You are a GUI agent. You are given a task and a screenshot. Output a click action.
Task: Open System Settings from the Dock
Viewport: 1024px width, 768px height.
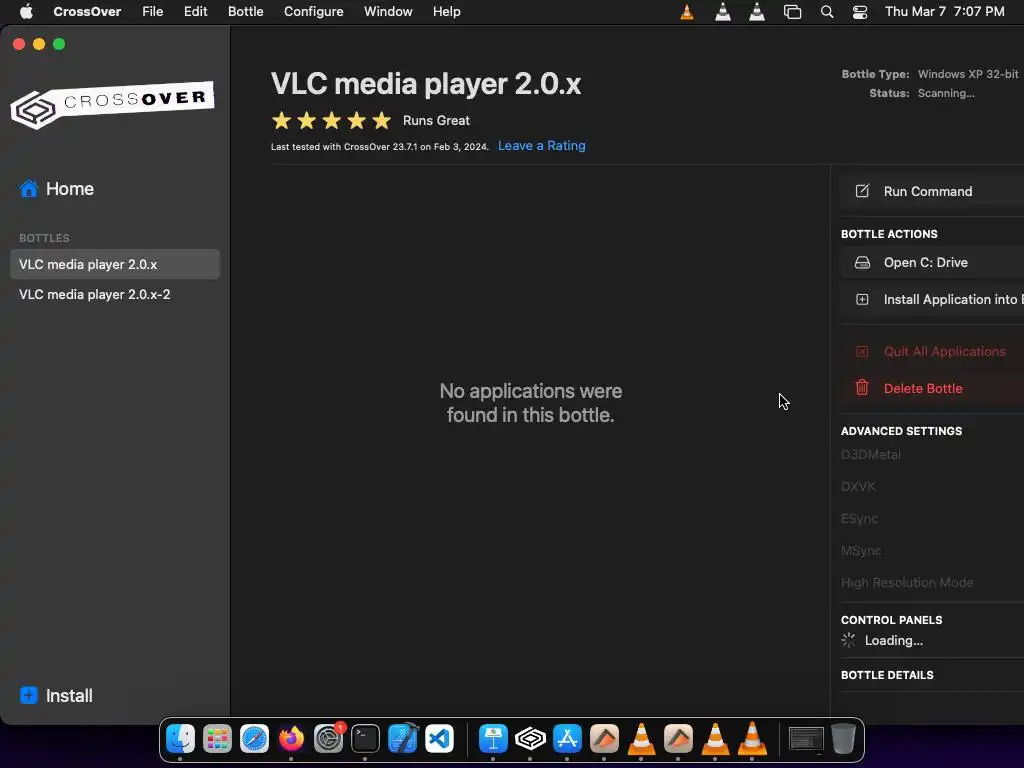point(328,739)
